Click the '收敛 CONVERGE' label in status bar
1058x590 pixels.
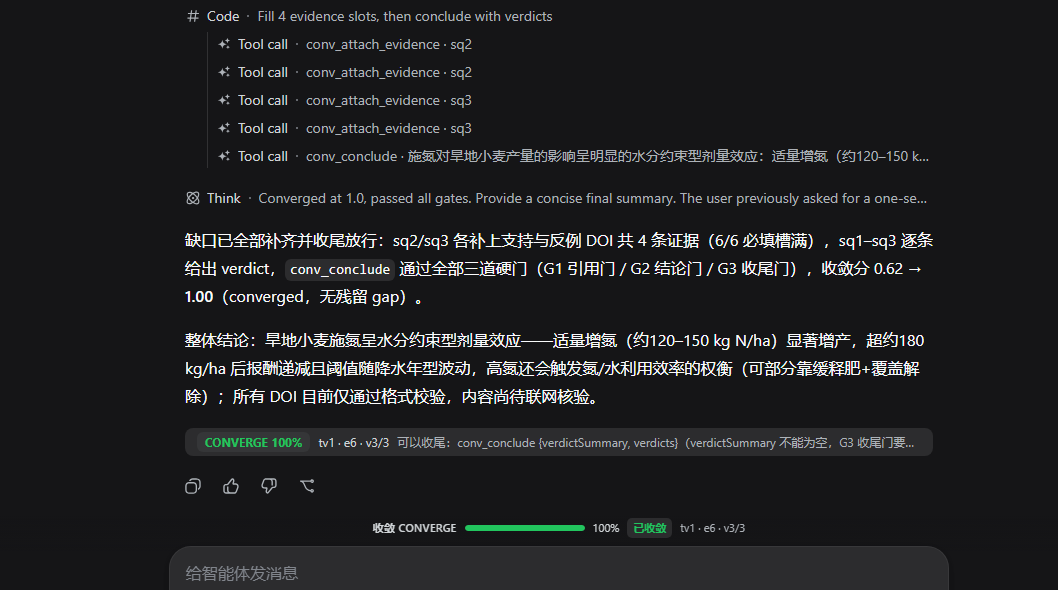(414, 528)
